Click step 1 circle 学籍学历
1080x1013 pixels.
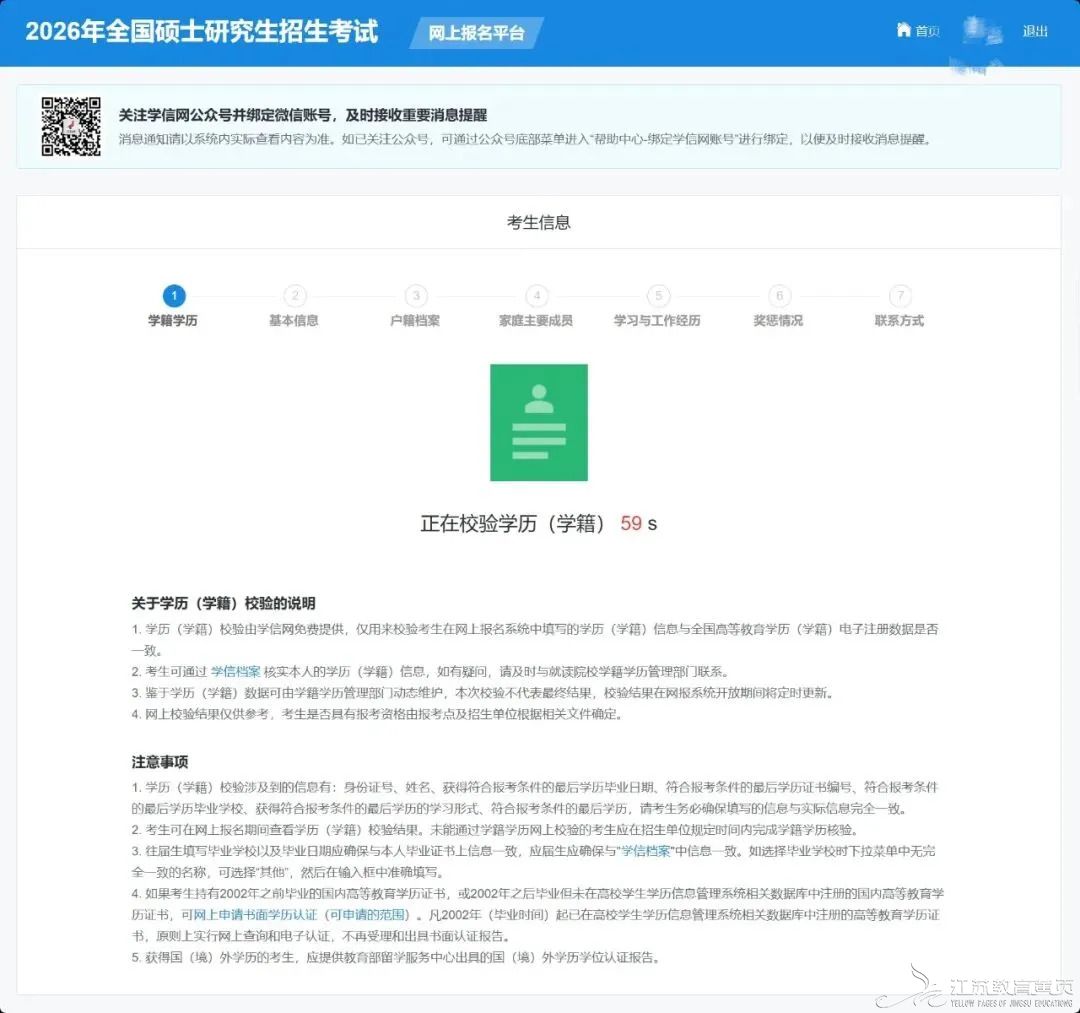[x=173, y=296]
